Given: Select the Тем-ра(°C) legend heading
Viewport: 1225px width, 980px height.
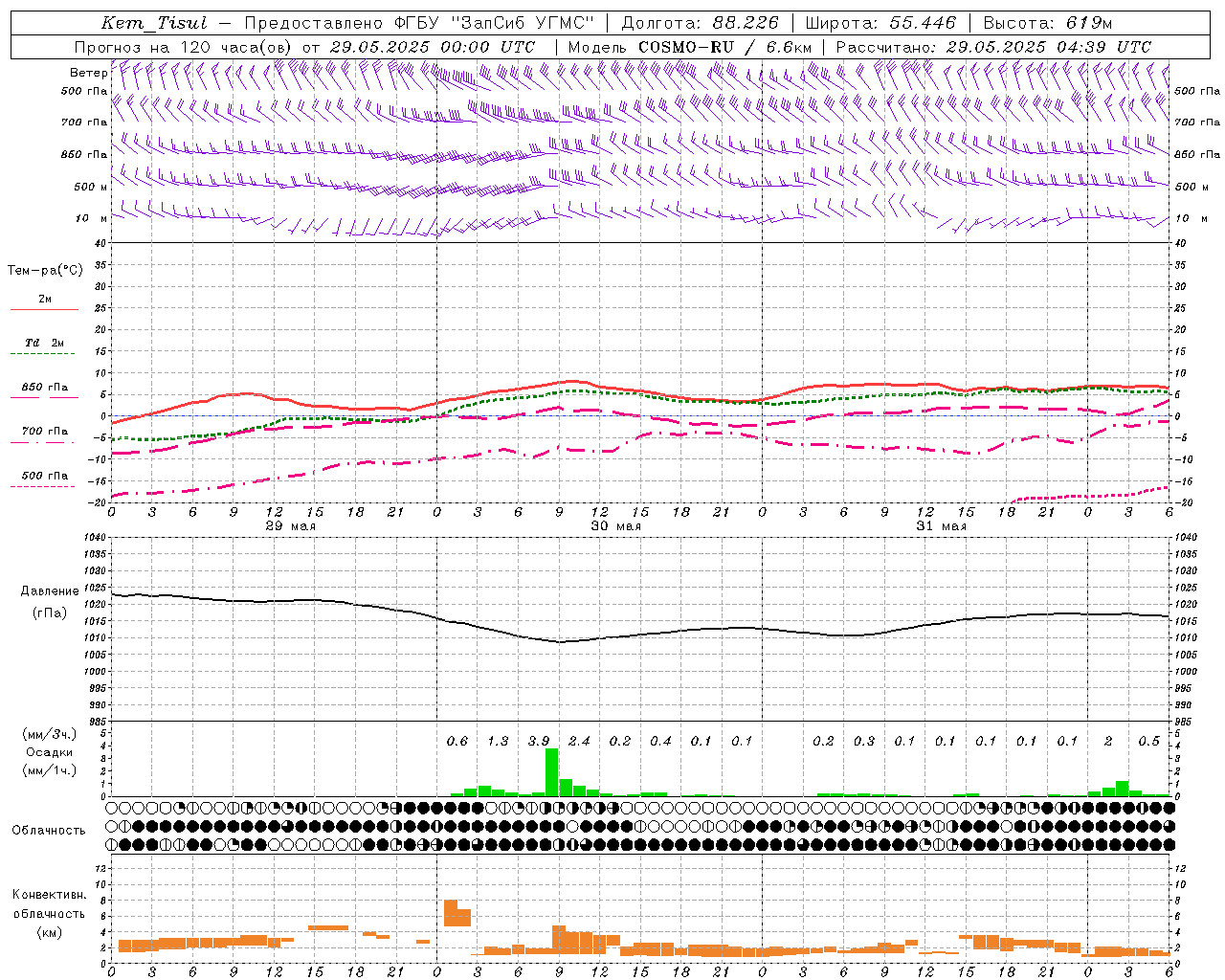Looking at the screenshot, I should click(x=45, y=270).
